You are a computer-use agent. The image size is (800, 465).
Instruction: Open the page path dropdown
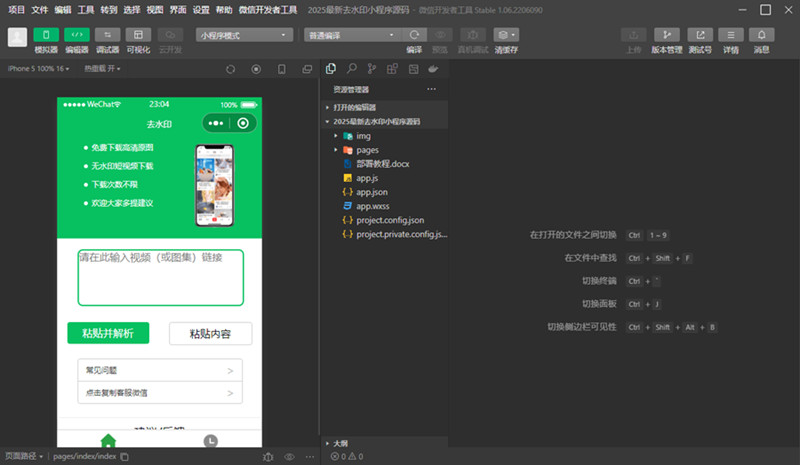tap(24, 456)
